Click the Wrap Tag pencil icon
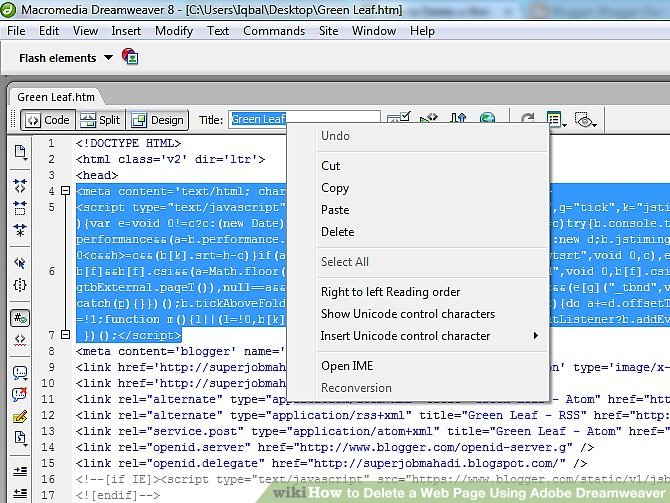The image size is (670, 503). pos(20,416)
